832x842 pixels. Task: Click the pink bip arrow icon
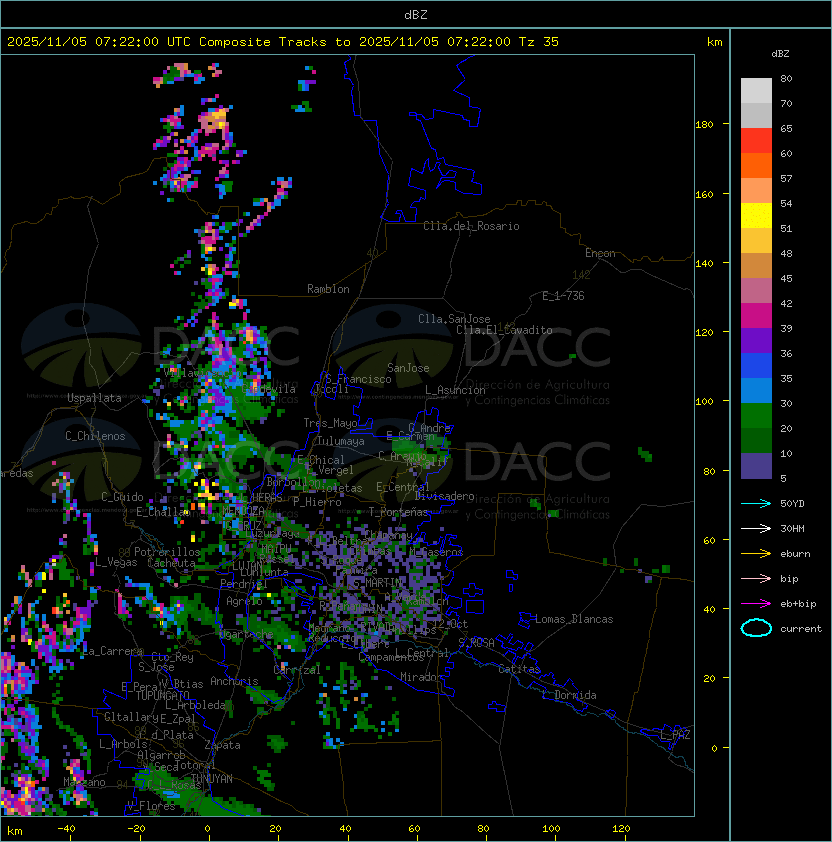click(x=756, y=578)
